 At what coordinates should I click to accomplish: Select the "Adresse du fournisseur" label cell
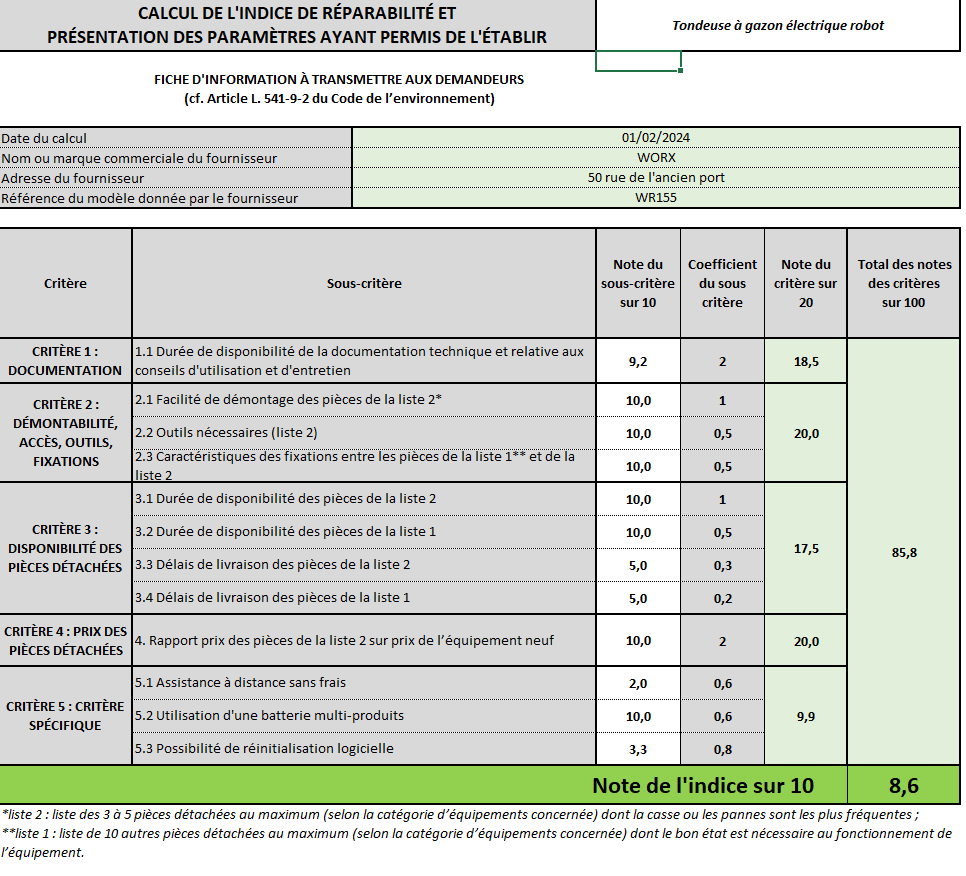pyautogui.click(x=176, y=178)
